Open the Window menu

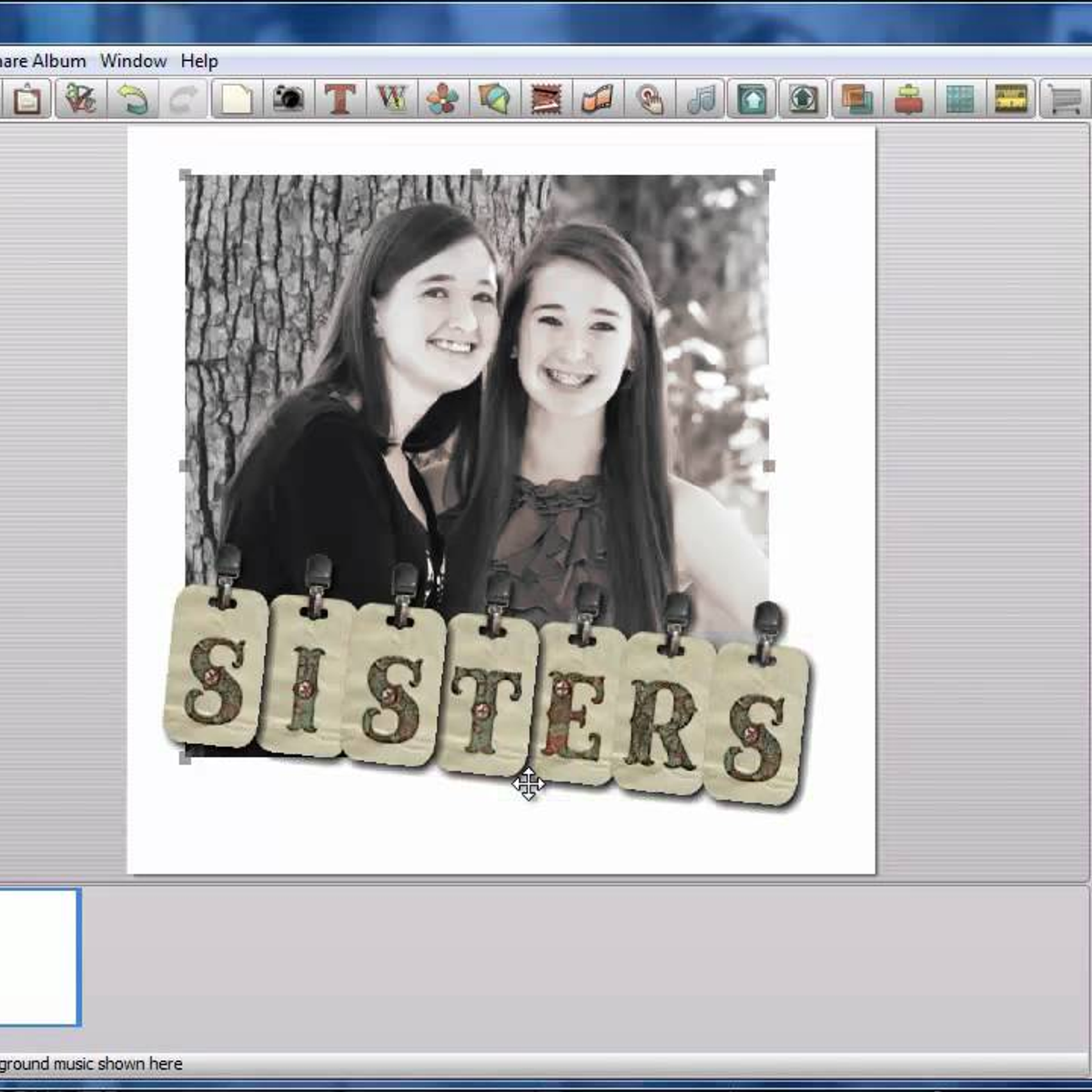[133, 61]
